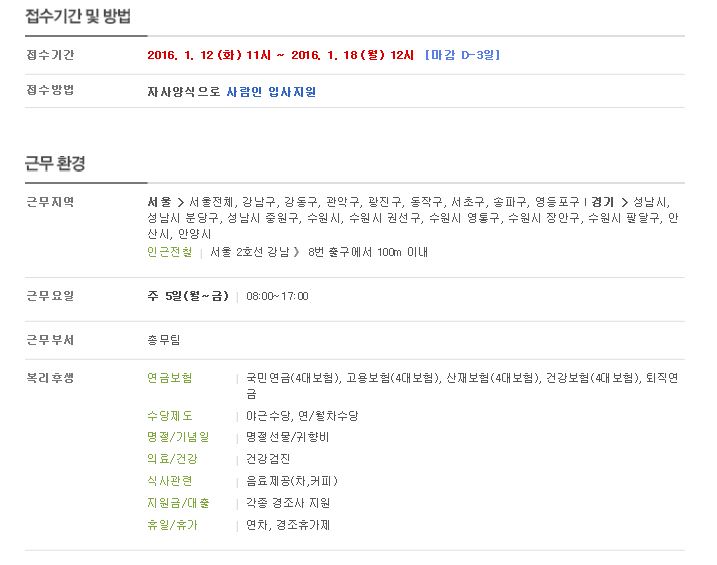
Task: Click the arrow chevron after 서울
Action: pyautogui.click(x=180, y=202)
